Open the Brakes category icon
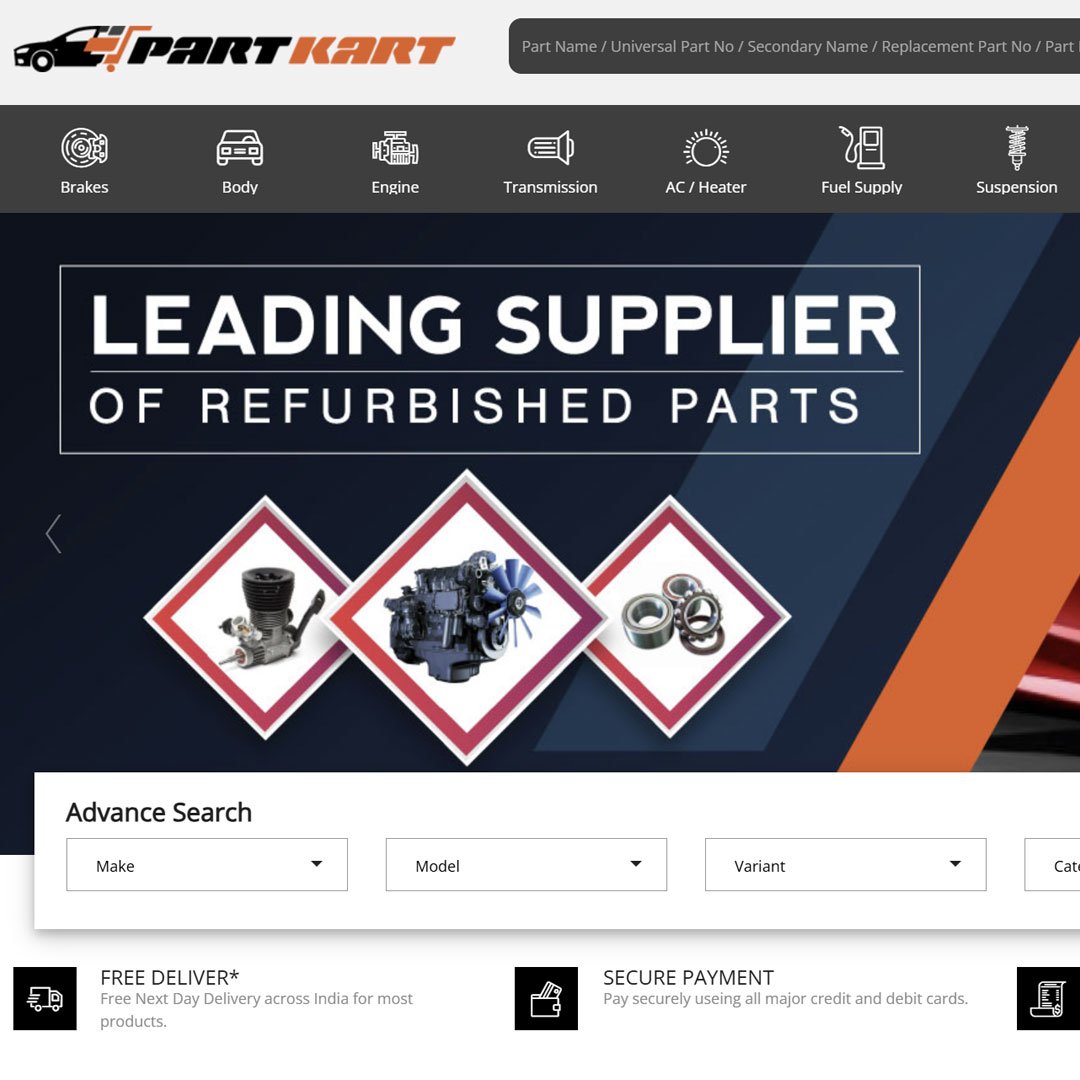Screen dimensions: 1080x1080 tap(84, 147)
